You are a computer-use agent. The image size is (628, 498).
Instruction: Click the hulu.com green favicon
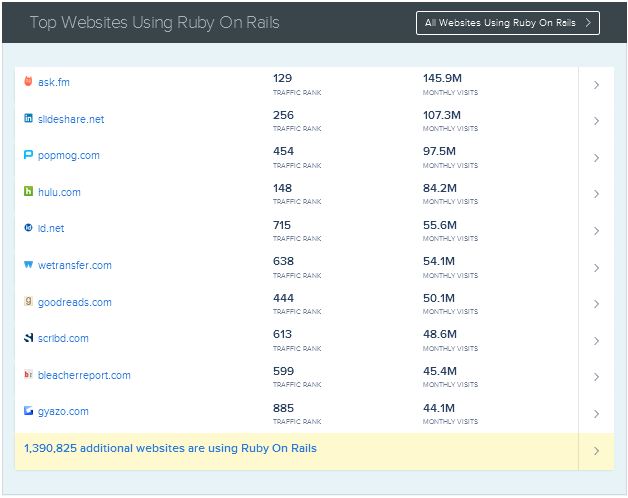click(x=28, y=191)
